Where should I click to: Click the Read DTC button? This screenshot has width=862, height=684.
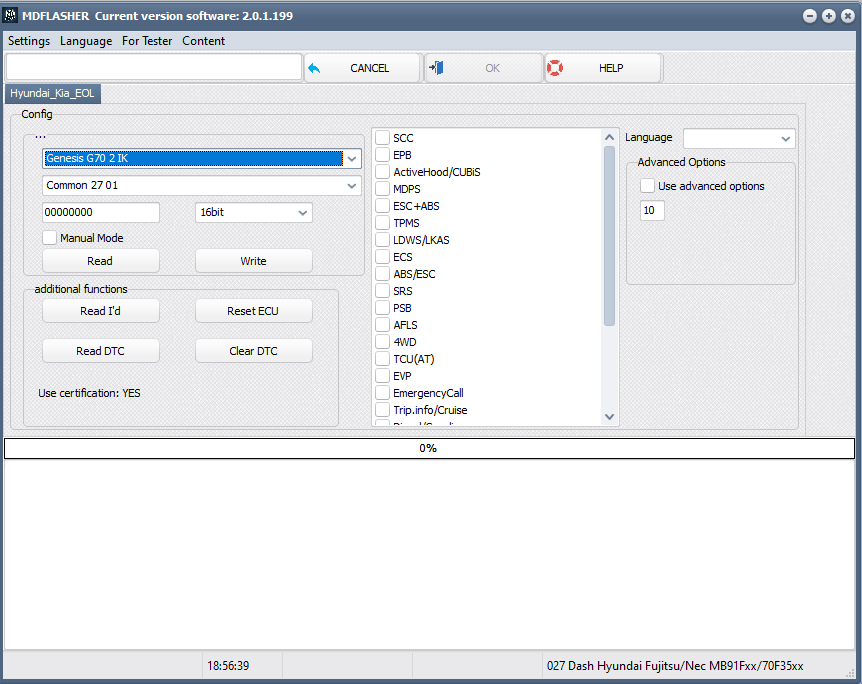101,351
